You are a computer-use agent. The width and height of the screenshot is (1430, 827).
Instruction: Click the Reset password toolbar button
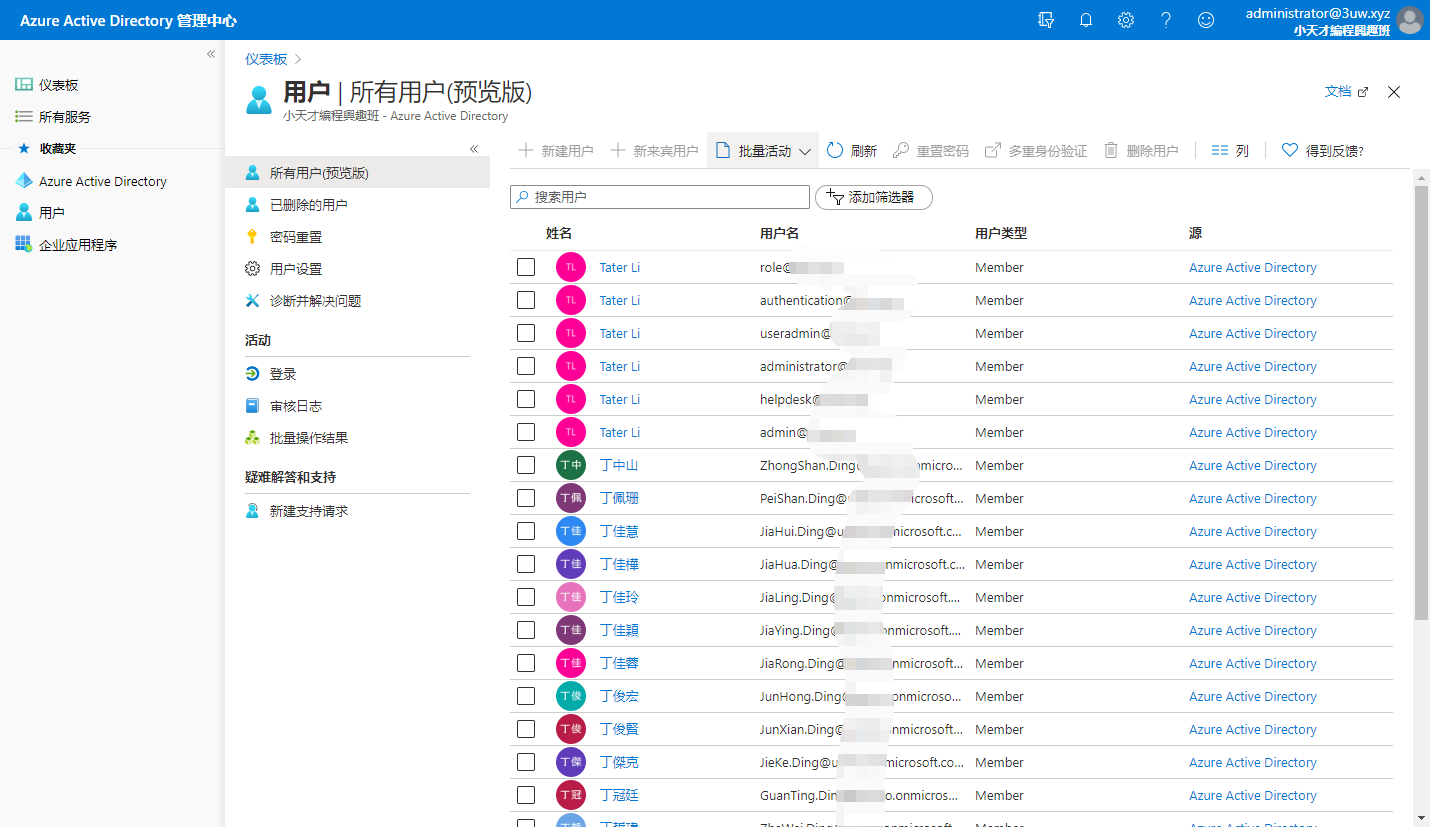930,151
